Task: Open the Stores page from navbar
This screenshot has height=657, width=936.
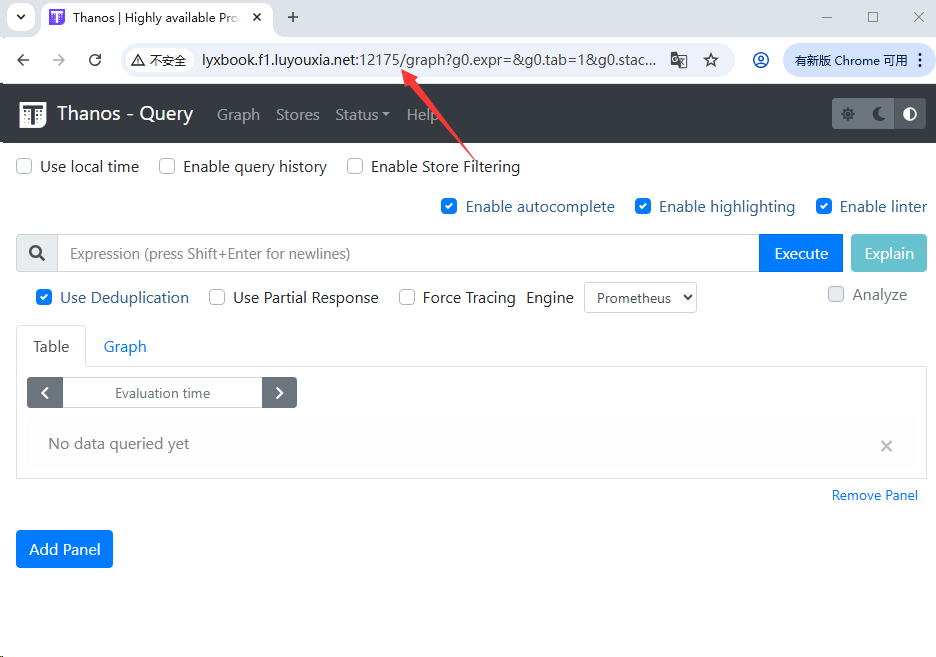Action: click(x=297, y=115)
